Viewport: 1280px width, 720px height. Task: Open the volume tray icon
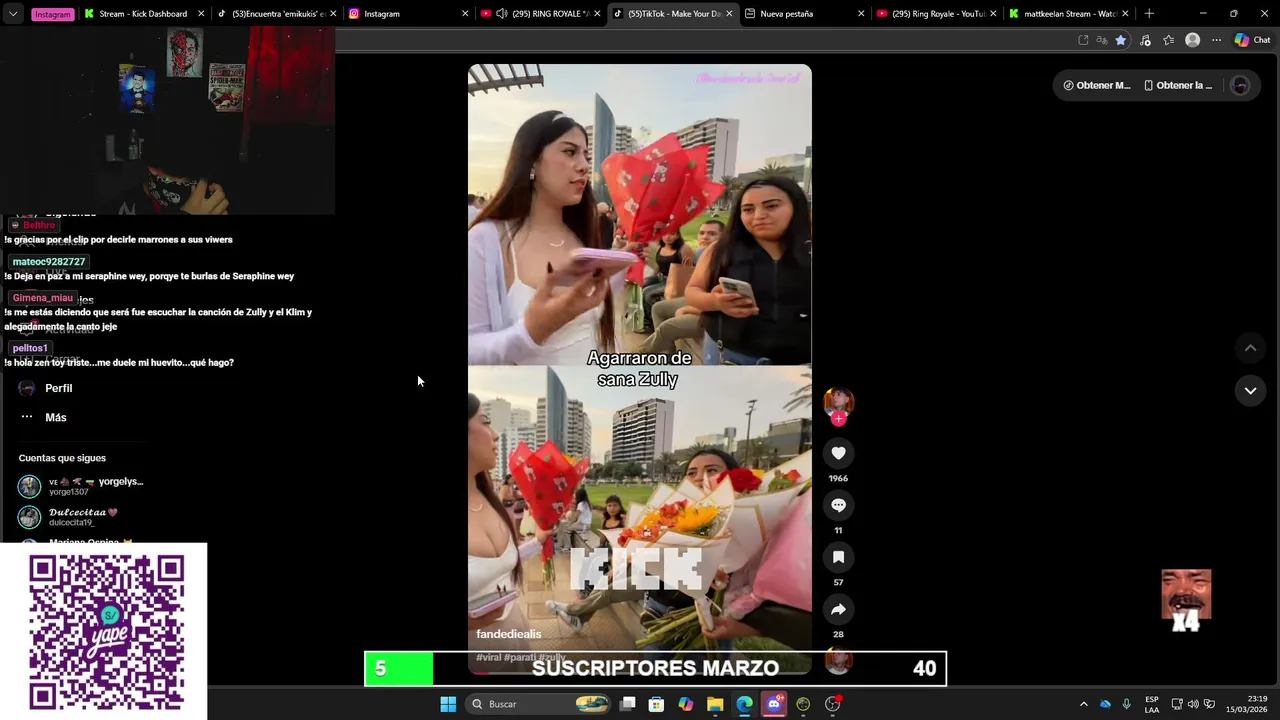click(x=1193, y=704)
